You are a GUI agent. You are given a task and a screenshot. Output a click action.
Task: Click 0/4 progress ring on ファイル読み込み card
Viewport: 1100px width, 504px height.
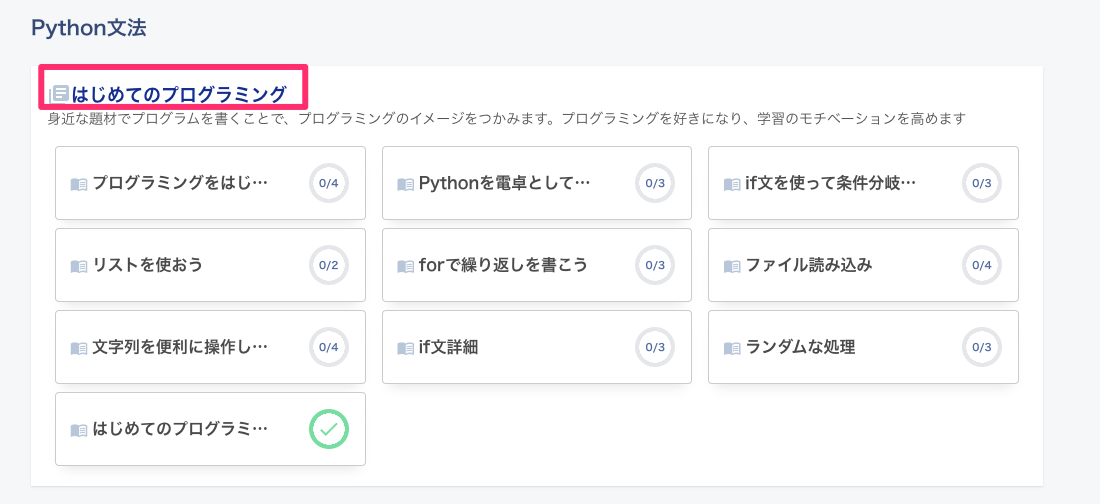(x=981, y=265)
